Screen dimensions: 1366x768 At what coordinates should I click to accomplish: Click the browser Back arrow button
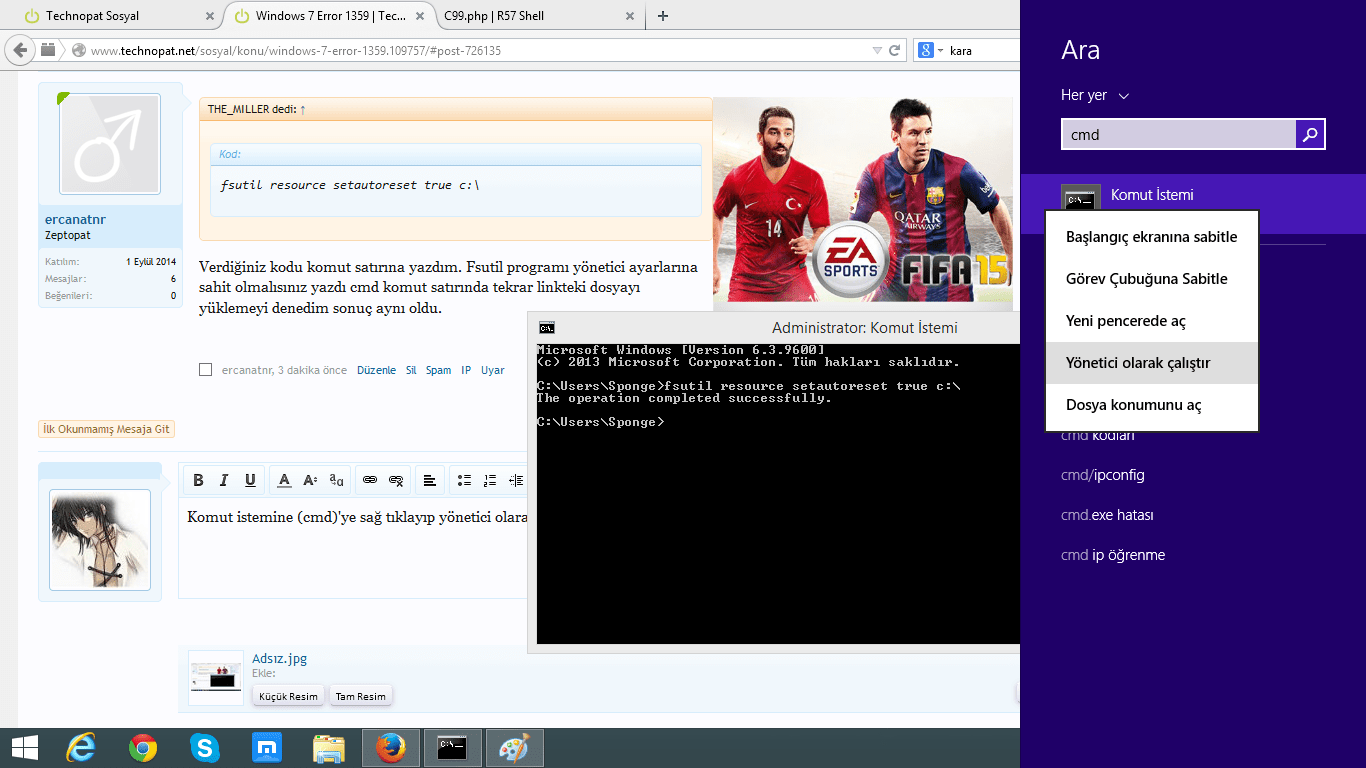tap(20, 50)
